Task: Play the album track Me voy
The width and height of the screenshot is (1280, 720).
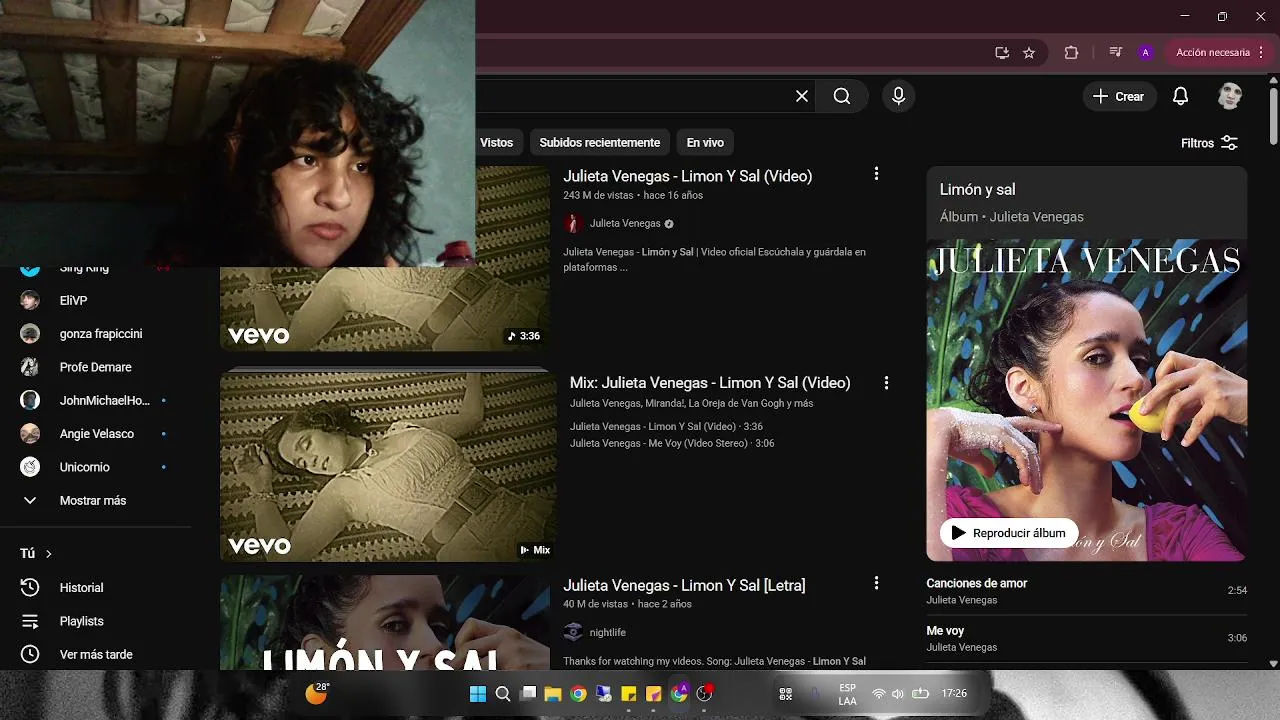Action: tap(1086, 638)
